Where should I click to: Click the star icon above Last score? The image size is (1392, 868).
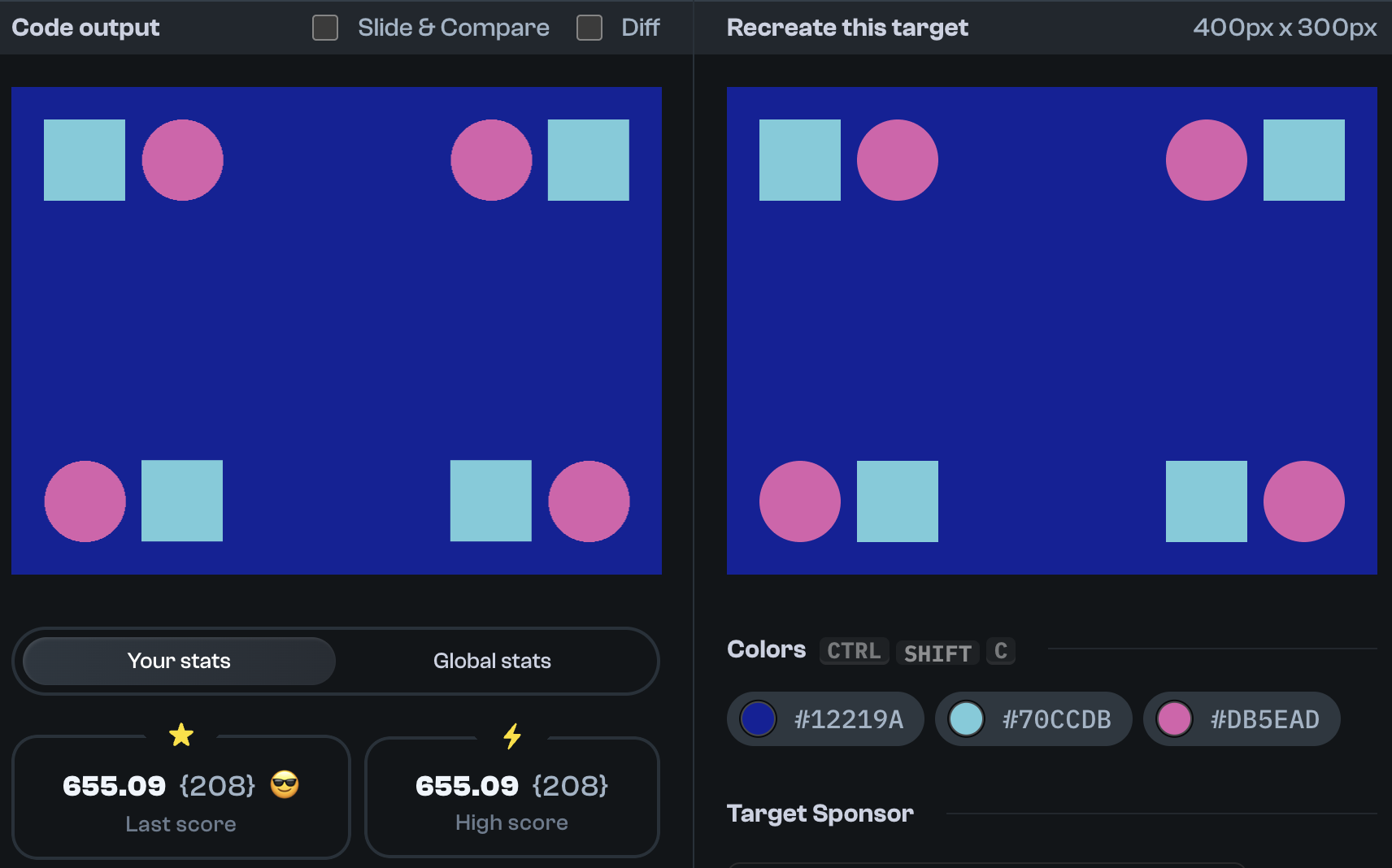pos(181,734)
